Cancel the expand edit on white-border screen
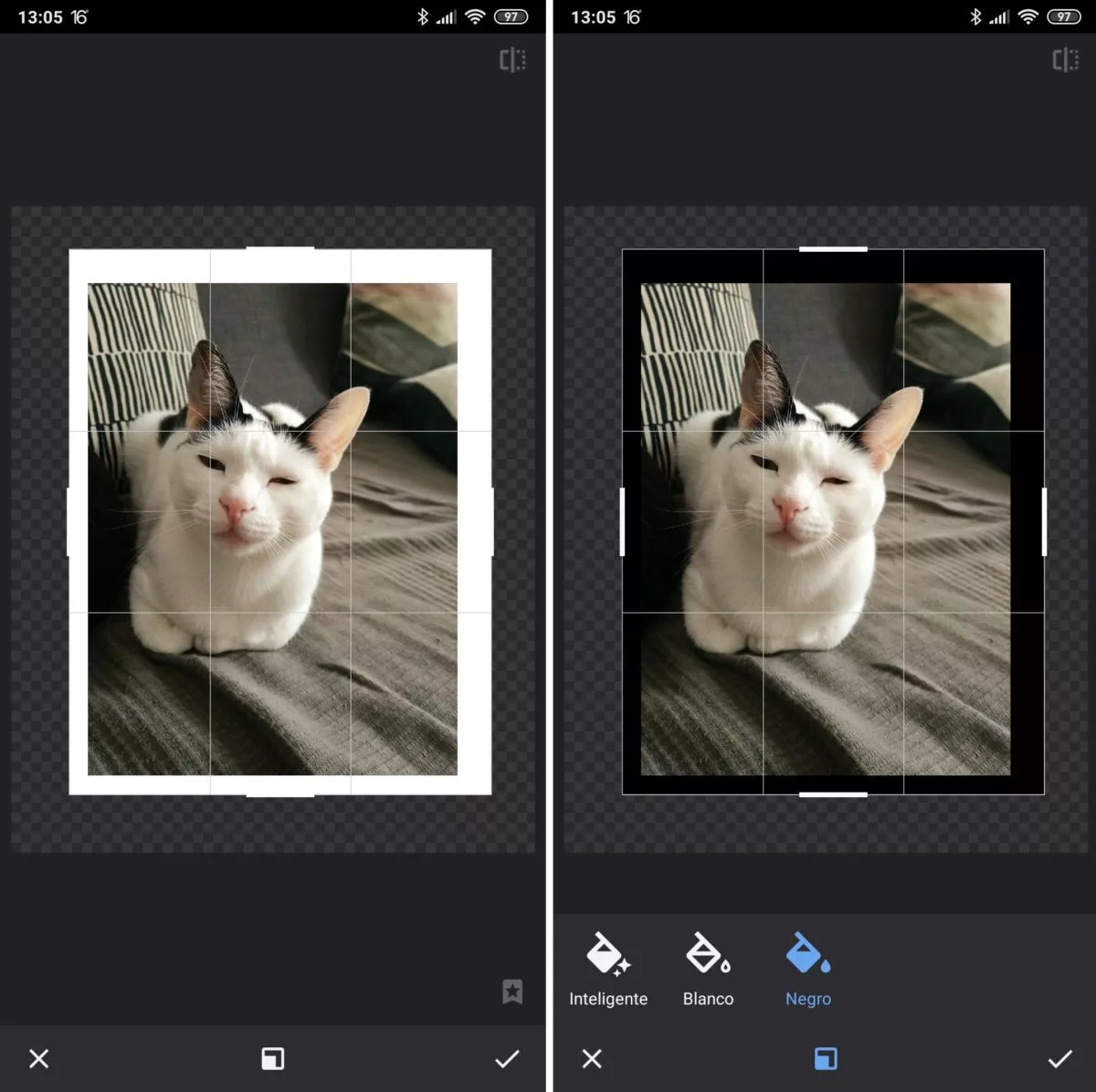 coord(39,1058)
